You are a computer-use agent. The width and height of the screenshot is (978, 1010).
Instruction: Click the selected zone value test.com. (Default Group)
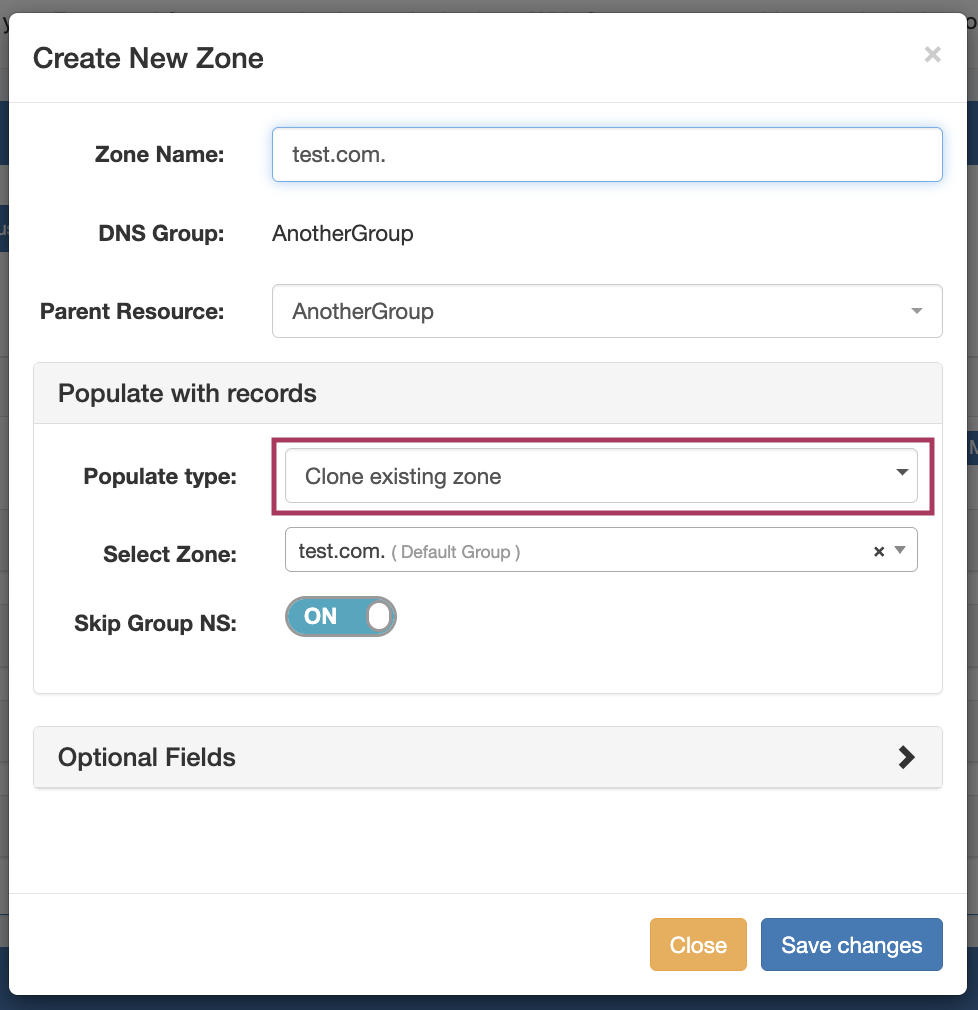pyautogui.click(x=410, y=551)
